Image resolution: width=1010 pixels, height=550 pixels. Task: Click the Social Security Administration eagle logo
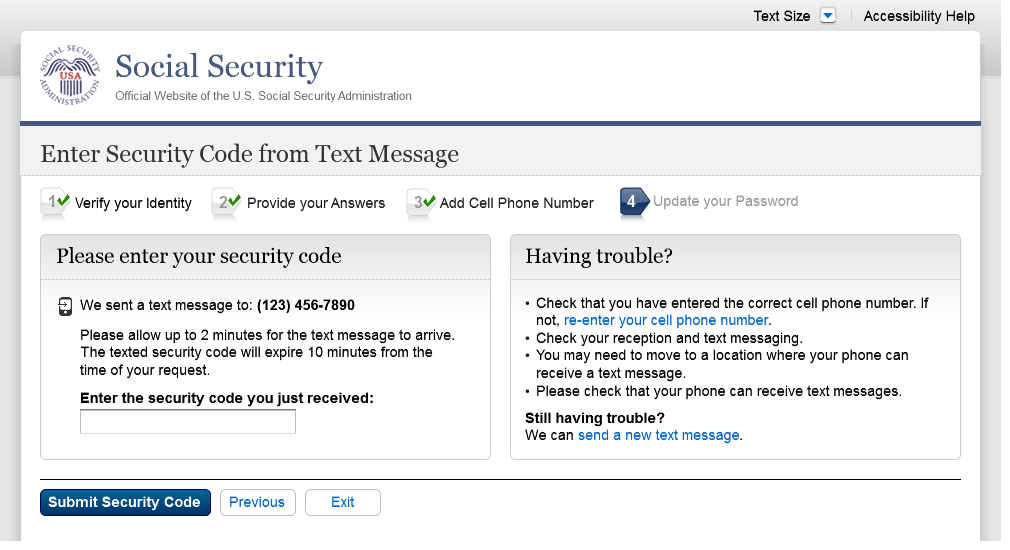(70, 75)
